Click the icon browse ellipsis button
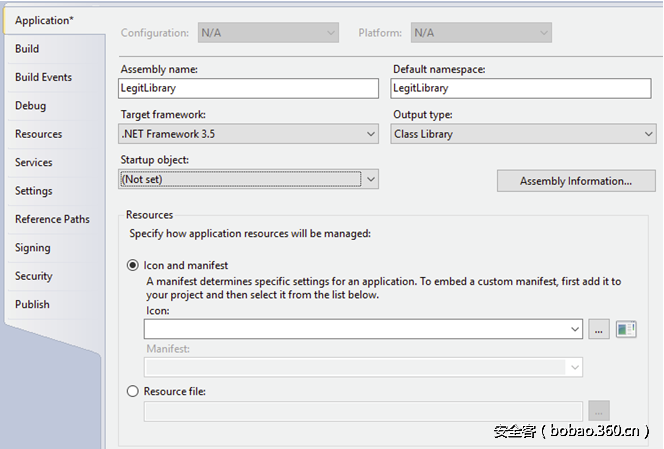The height and width of the screenshot is (449, 664). pos(598,329)
